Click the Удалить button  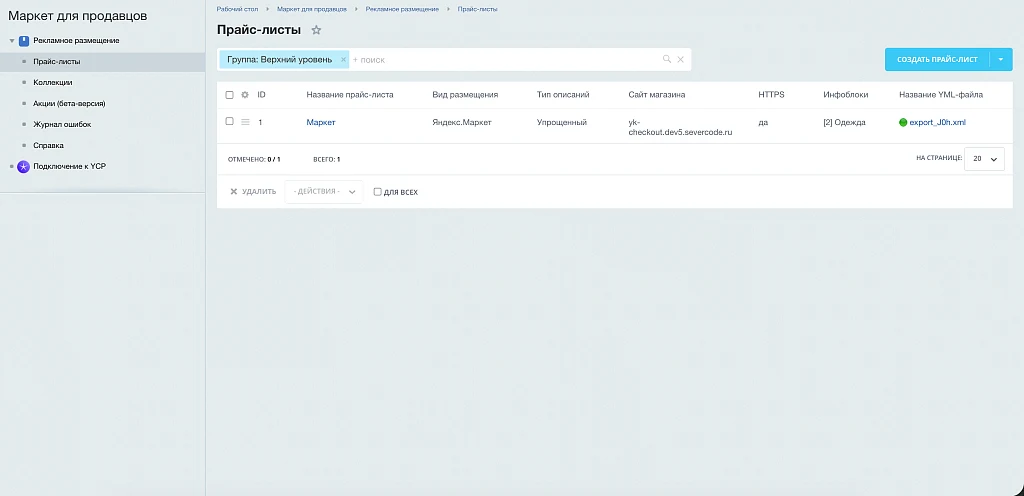[x=253, y=192]
